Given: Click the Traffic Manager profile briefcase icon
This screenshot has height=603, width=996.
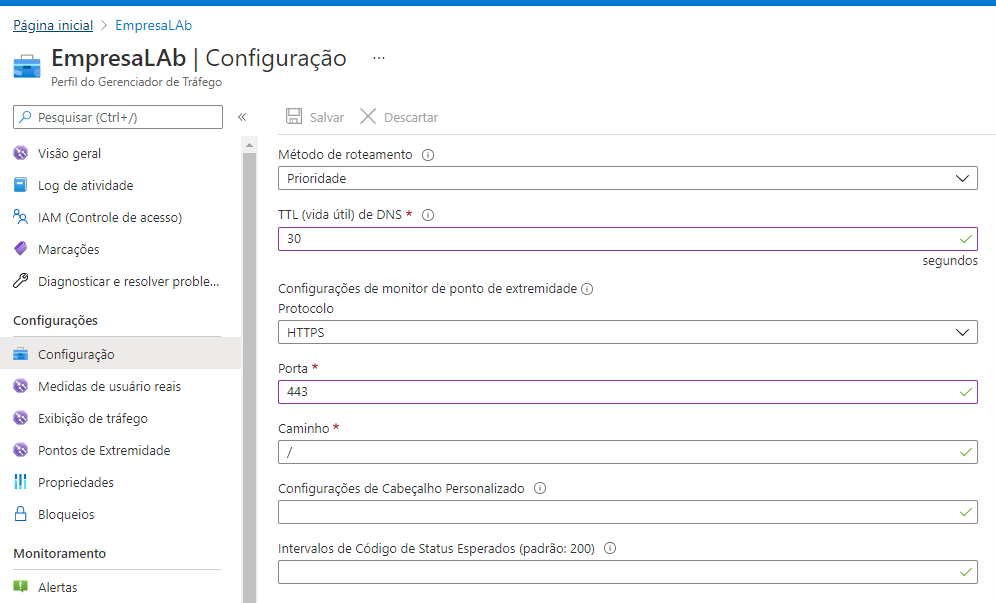Looking at the screenshot, I should coord(27,66).
